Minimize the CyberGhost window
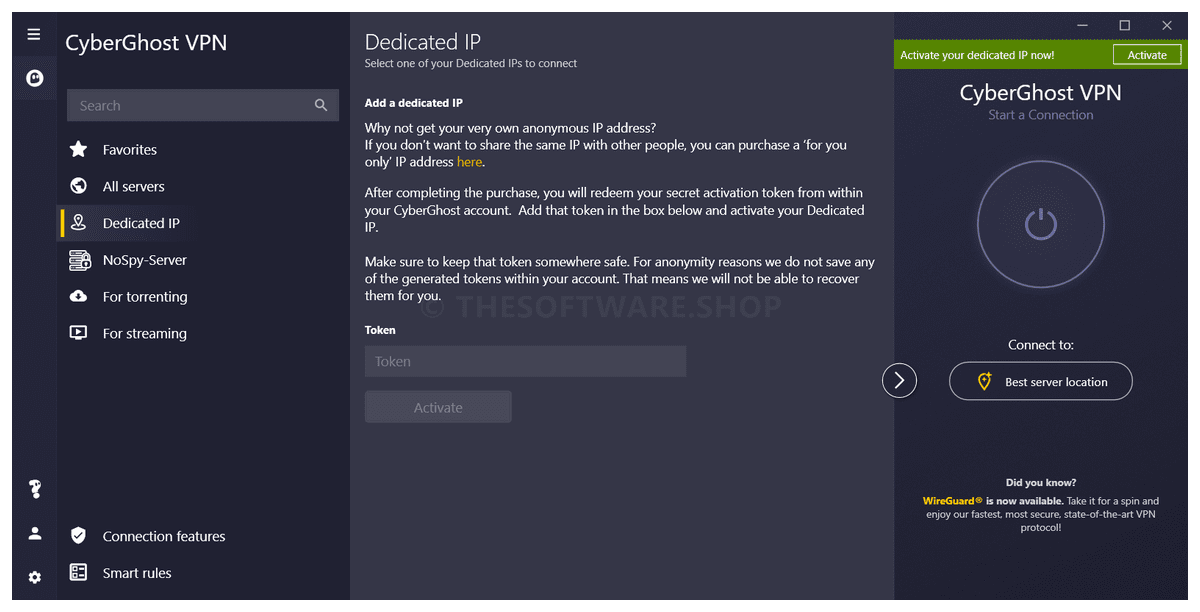The image size is (1200, 612). [1083, 26]
